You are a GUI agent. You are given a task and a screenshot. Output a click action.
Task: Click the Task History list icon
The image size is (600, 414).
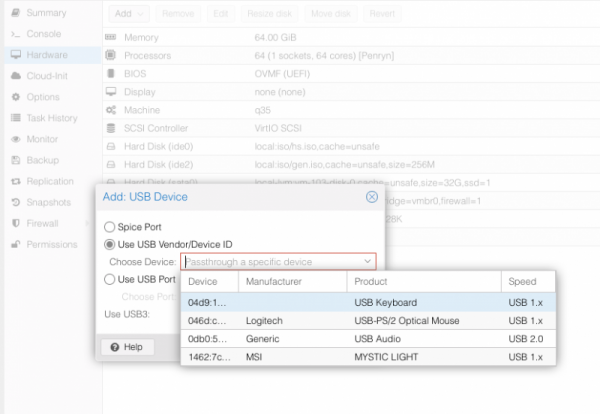pos(16,118)
